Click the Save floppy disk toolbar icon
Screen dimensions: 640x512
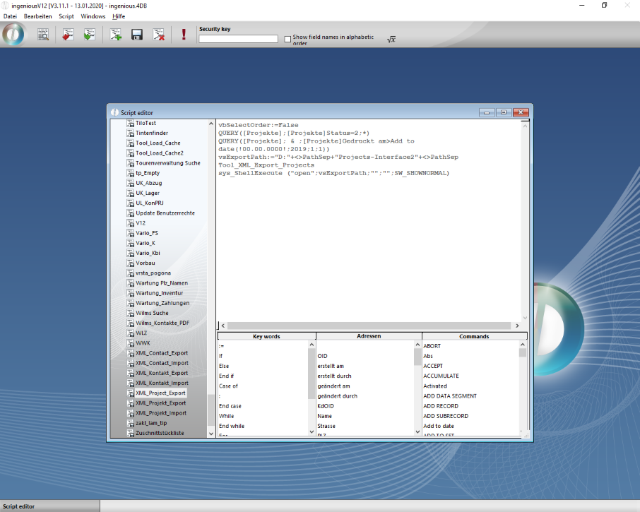tap(137, 35)
